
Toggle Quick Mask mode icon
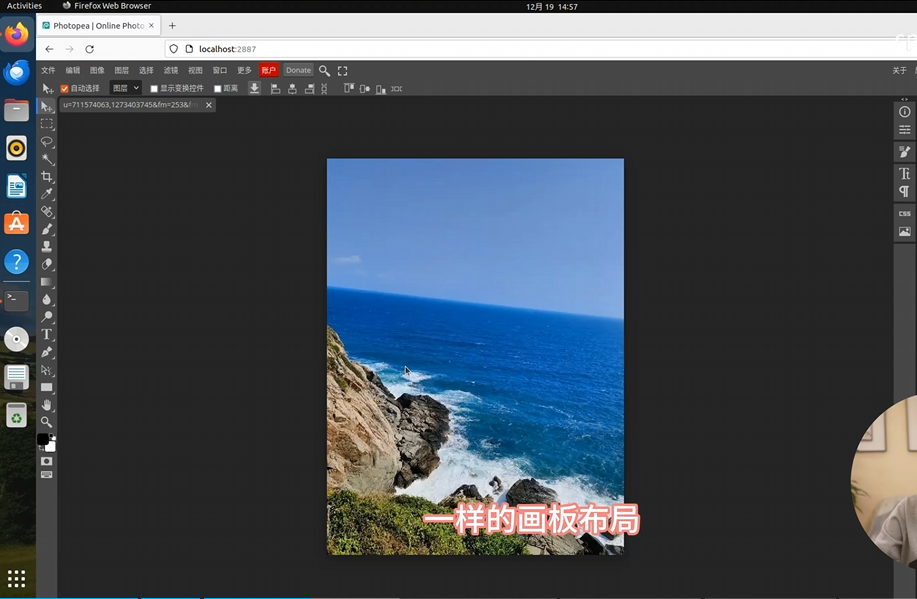(x=47, y=462)
